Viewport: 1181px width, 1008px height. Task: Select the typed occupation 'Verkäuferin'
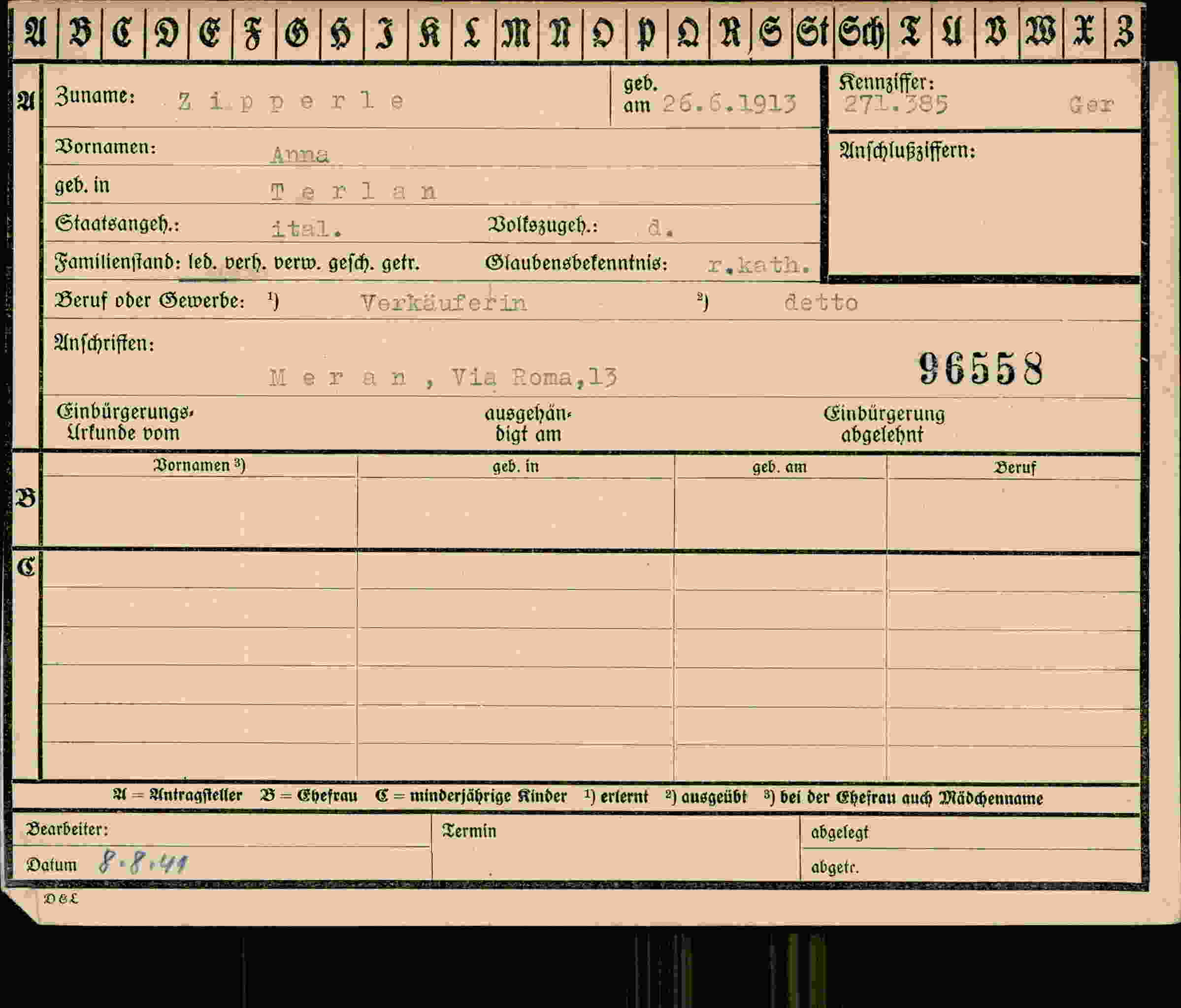tap(444, 302)
